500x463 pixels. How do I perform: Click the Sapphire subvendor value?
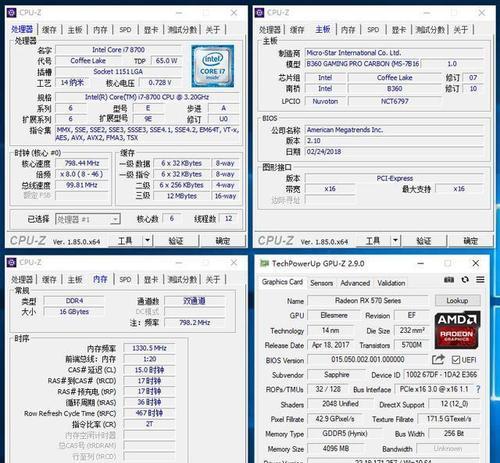click(x=337, y=375)
